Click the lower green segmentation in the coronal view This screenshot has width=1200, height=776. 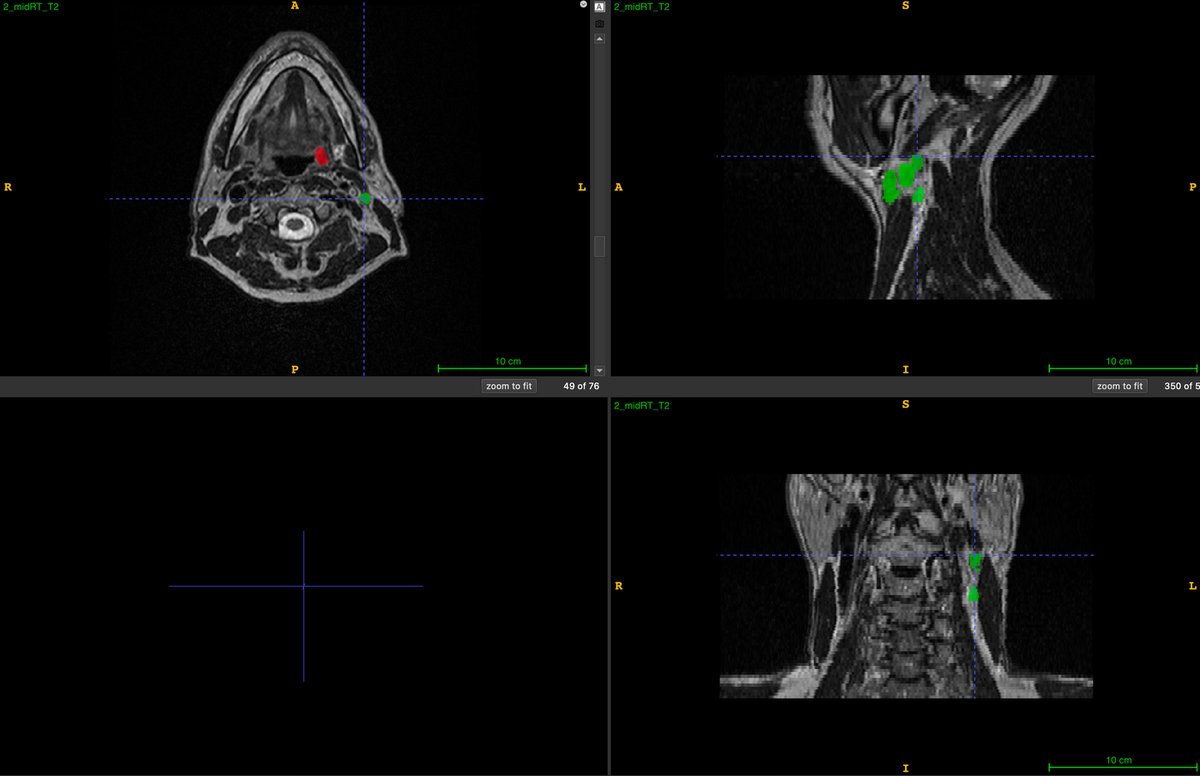tap(973, 594)
